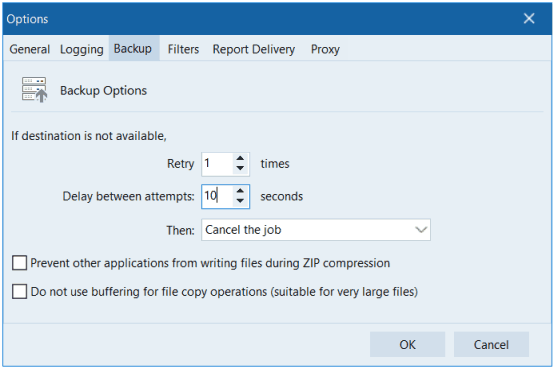Click the 'If destination is not available' label

(89, 136)
